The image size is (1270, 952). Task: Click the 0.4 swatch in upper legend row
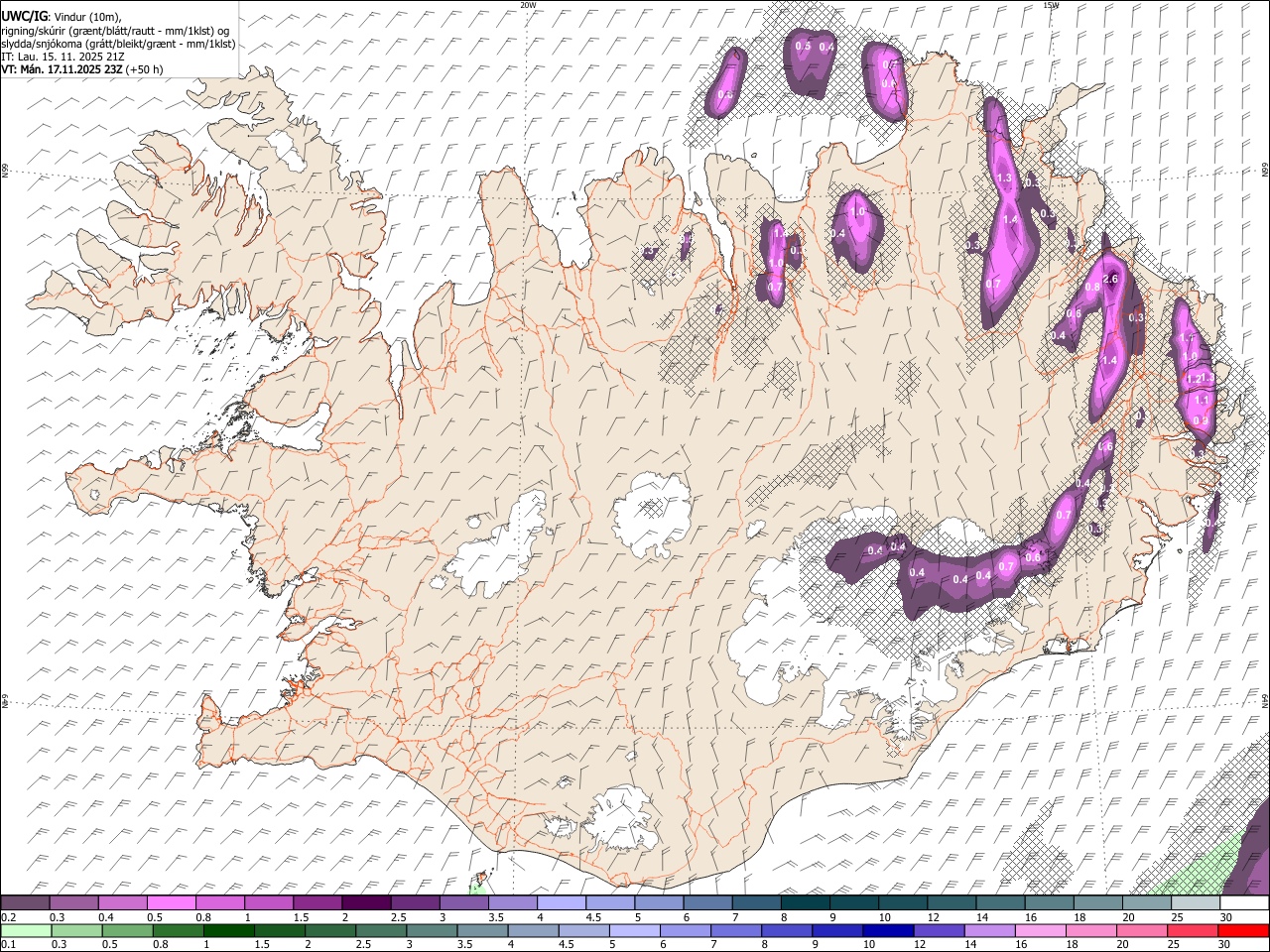122,902
